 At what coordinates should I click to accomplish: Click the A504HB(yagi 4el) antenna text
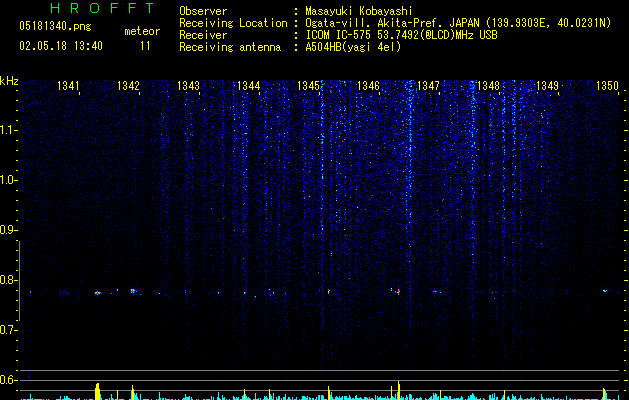(x=353, y=47)
